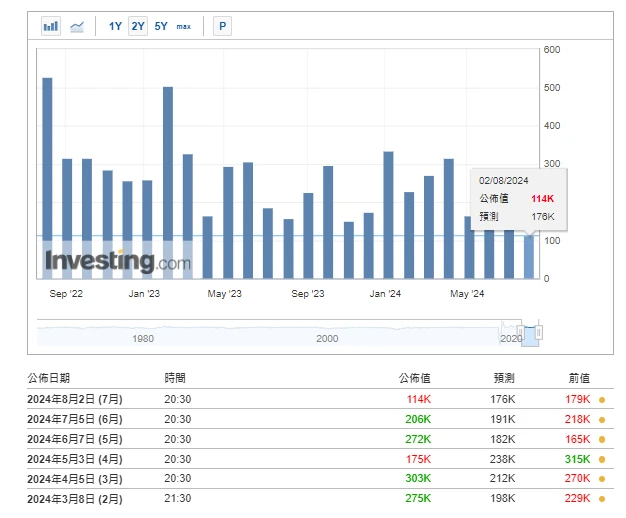
Task: Click the 公佈日期 column header
Action: click(49, 378)
